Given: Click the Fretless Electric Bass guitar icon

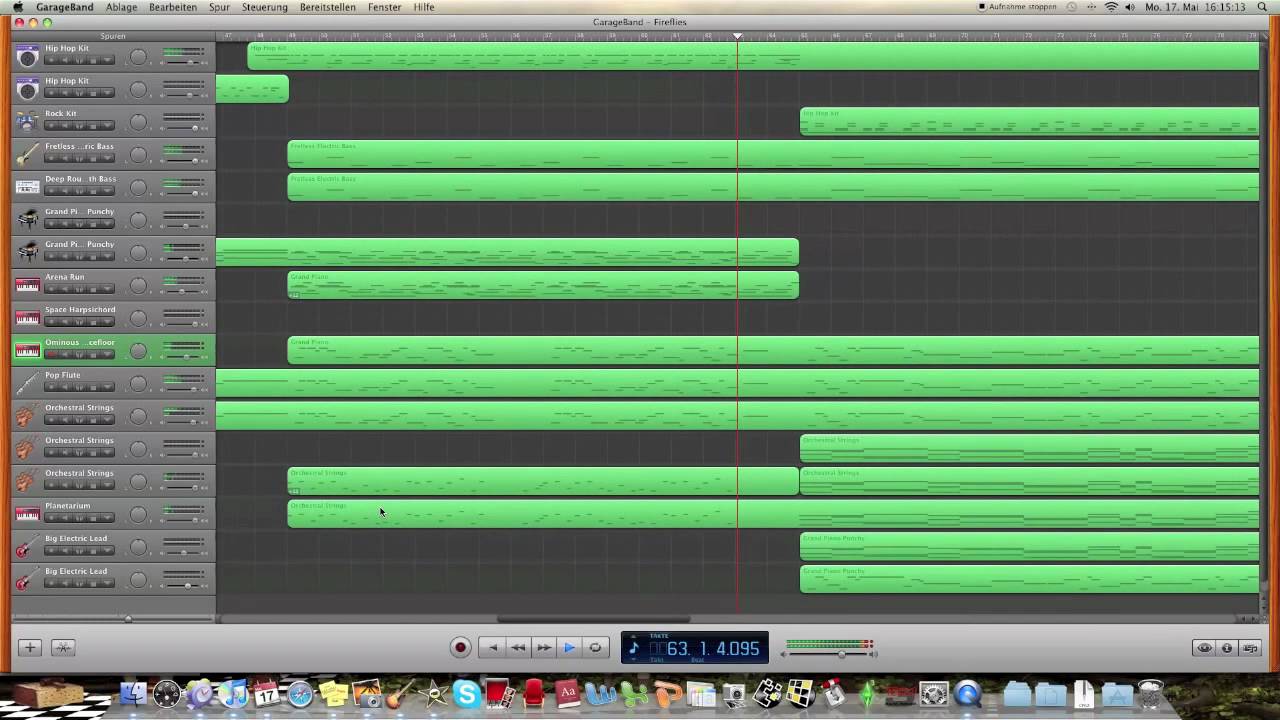Looking at the screenshot, I should pos(27,155).
